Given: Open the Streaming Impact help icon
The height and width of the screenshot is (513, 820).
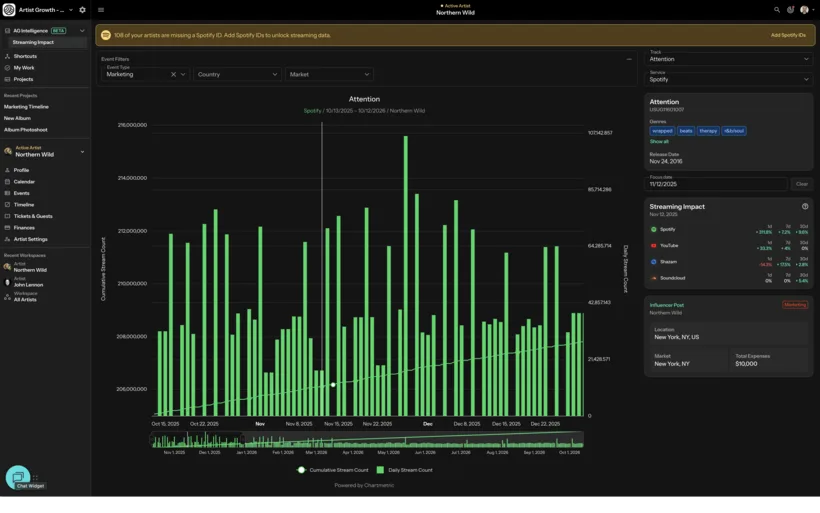Looking at the screenshot, I should coord(805,207).
